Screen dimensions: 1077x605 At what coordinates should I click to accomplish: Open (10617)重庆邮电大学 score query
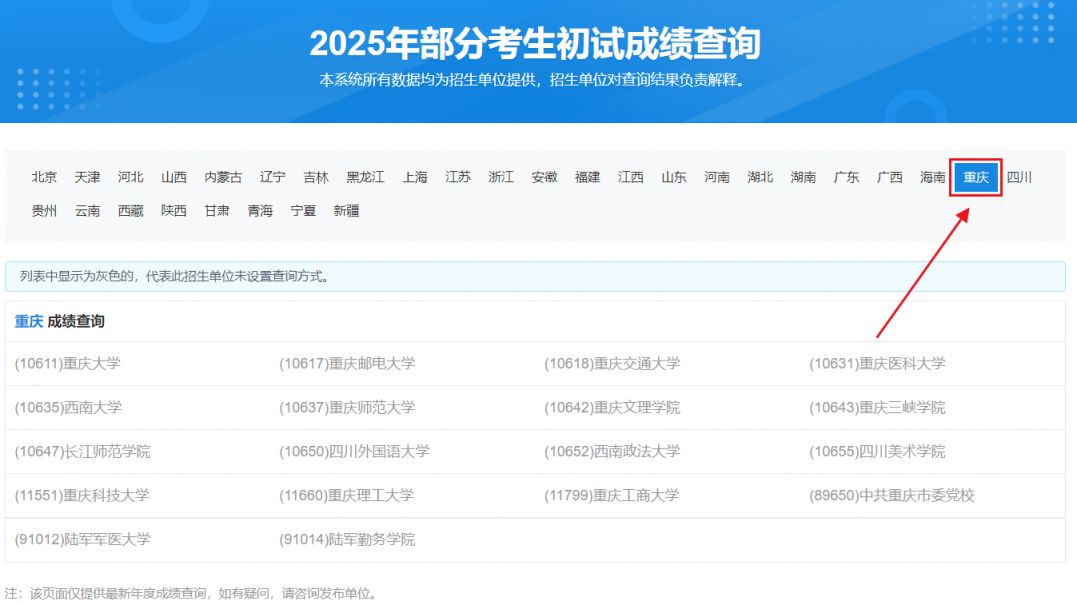[x=347, y=363]
